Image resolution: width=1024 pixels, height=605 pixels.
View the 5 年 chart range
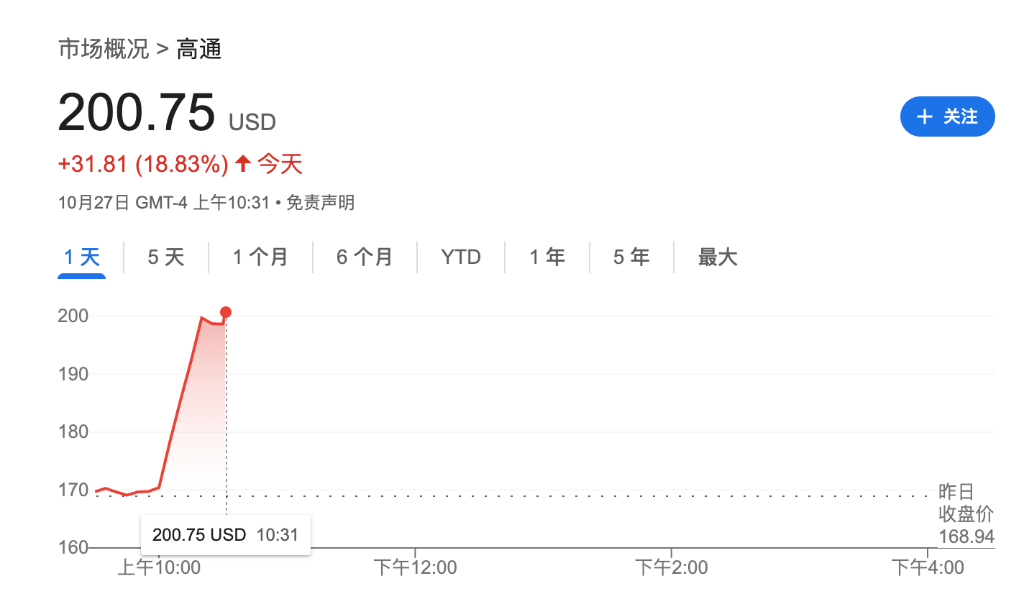[631, 257]
